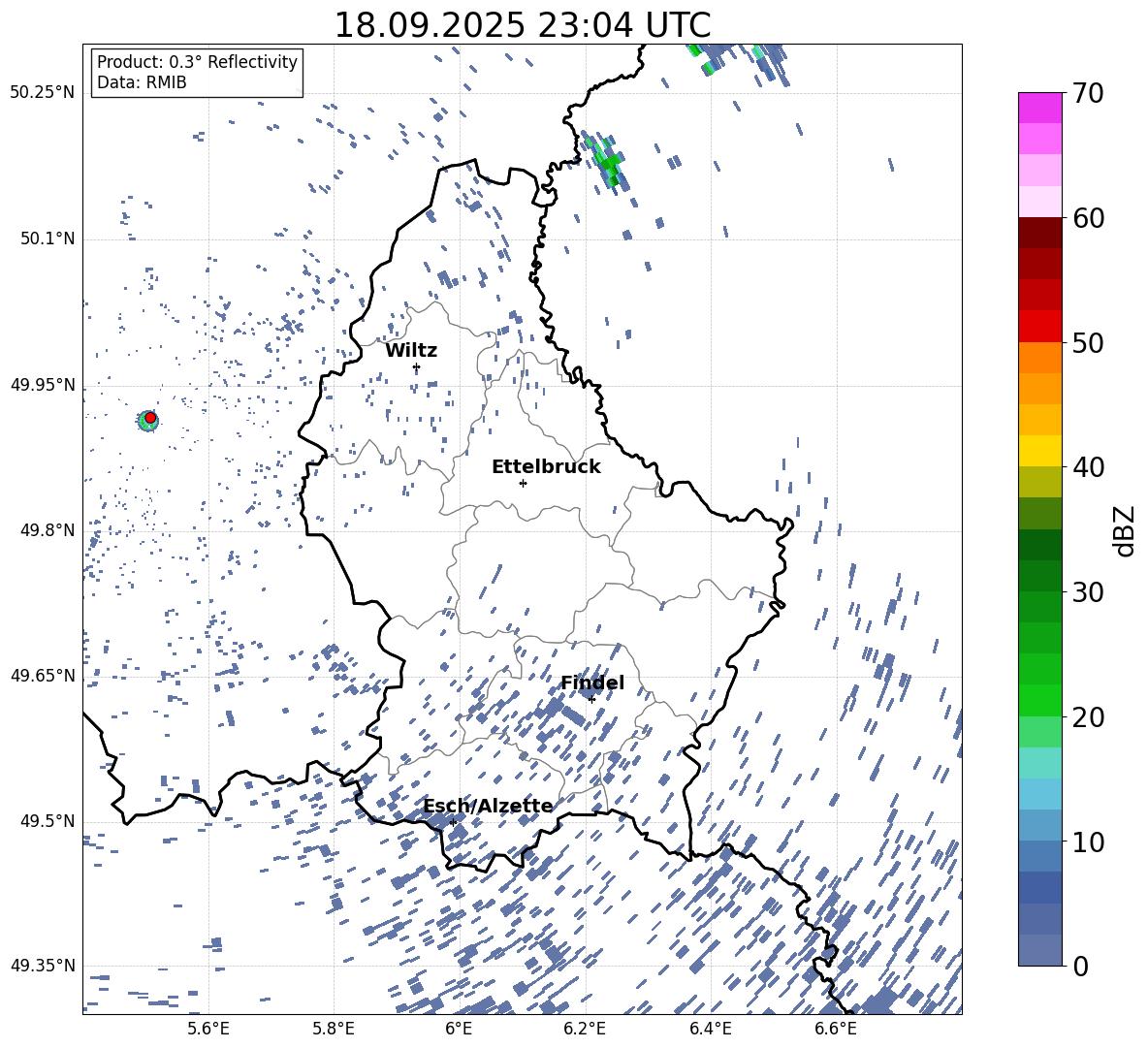Image resolution: width=1148 pixels, height=1048 pixels.
Task: Click the Findel city label
Action: (x=592, y=683)
